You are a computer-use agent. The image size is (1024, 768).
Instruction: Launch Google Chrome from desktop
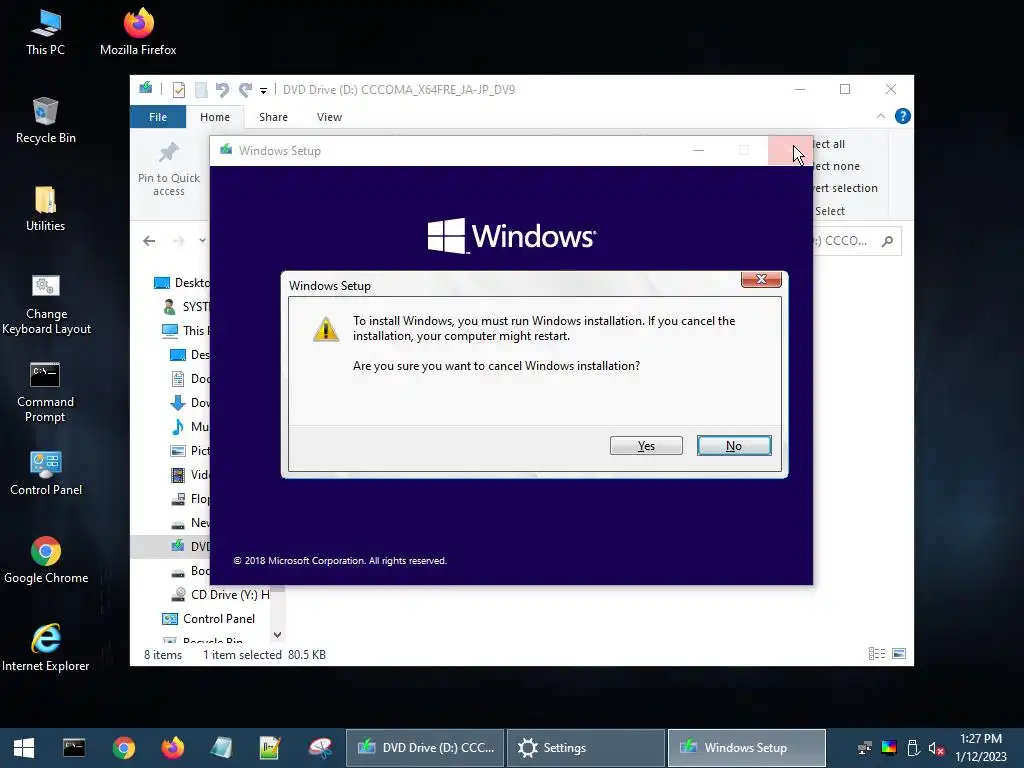[46, 560]
